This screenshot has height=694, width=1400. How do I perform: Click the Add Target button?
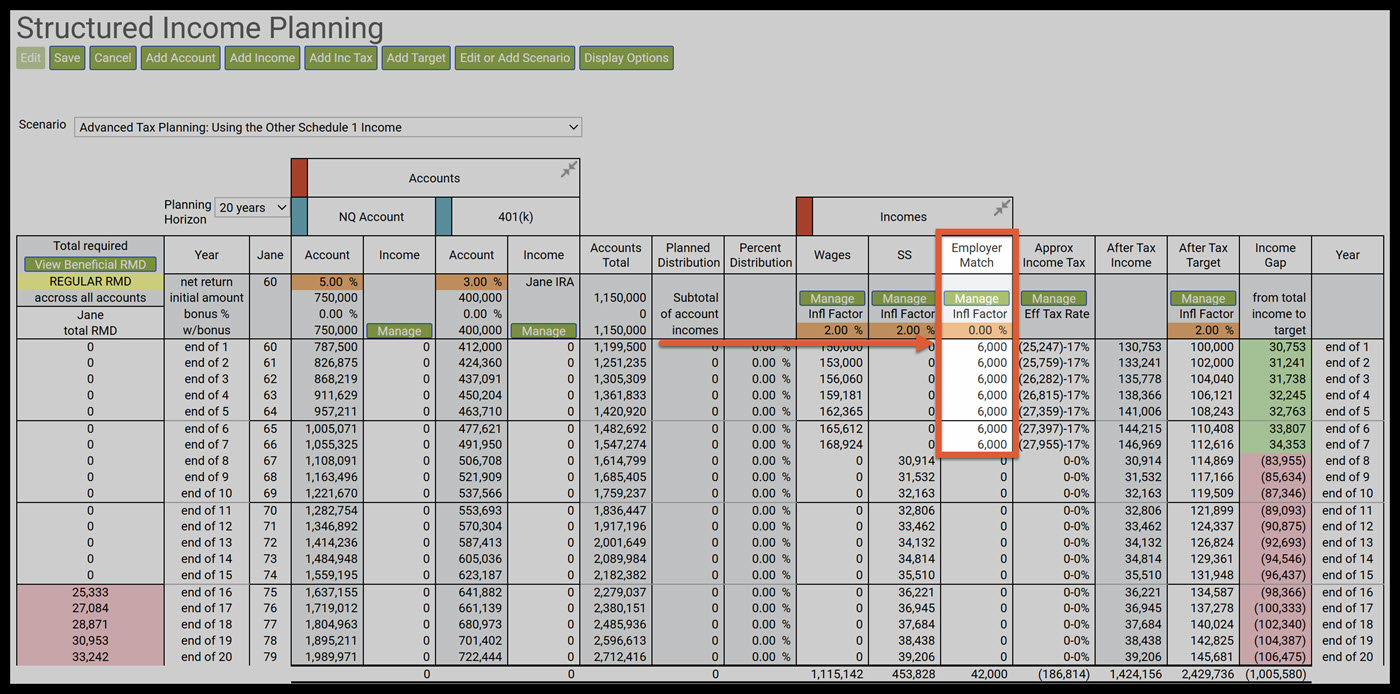tap(416, 58)
